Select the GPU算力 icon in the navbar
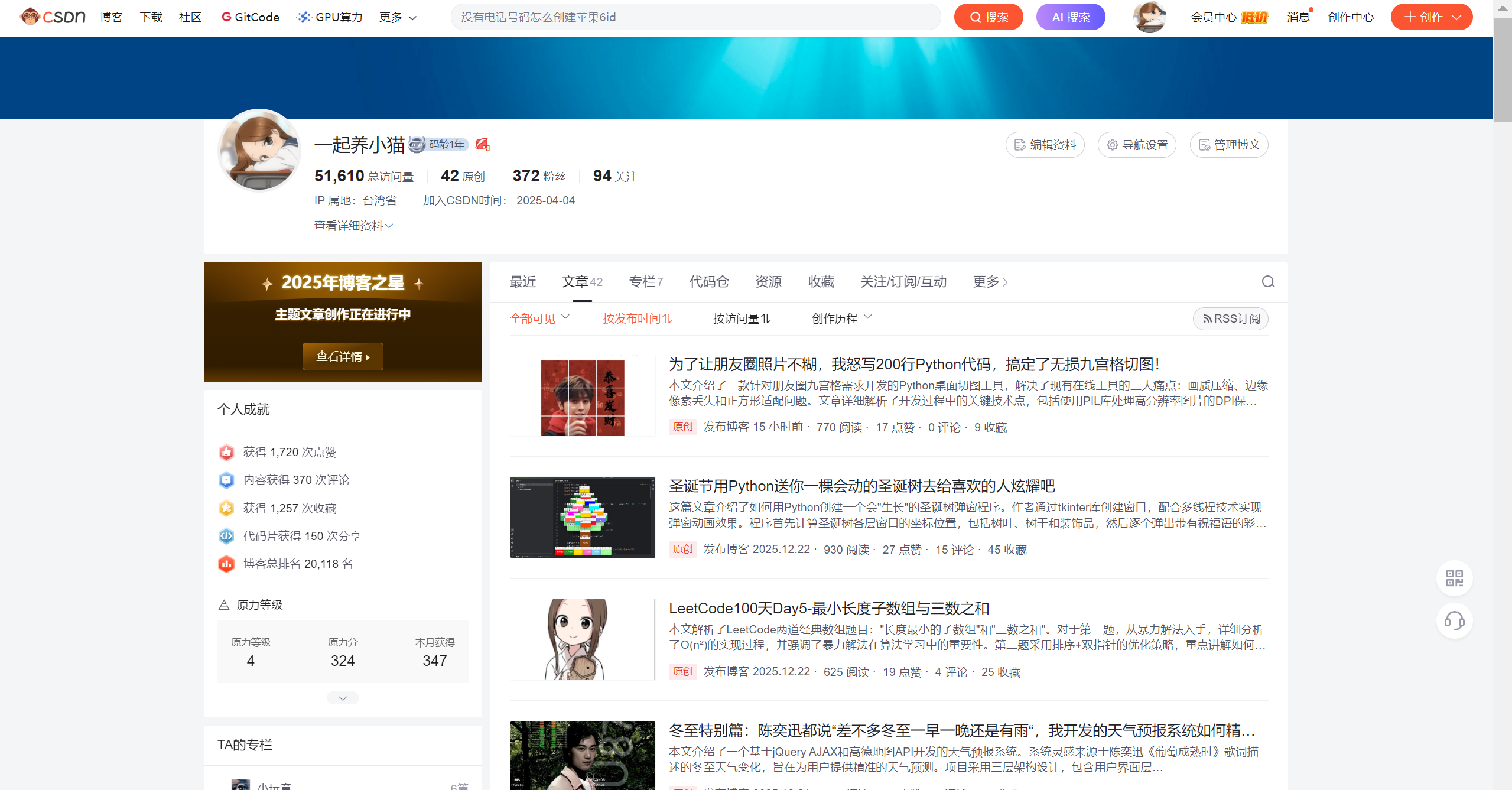 click(303, 17)
